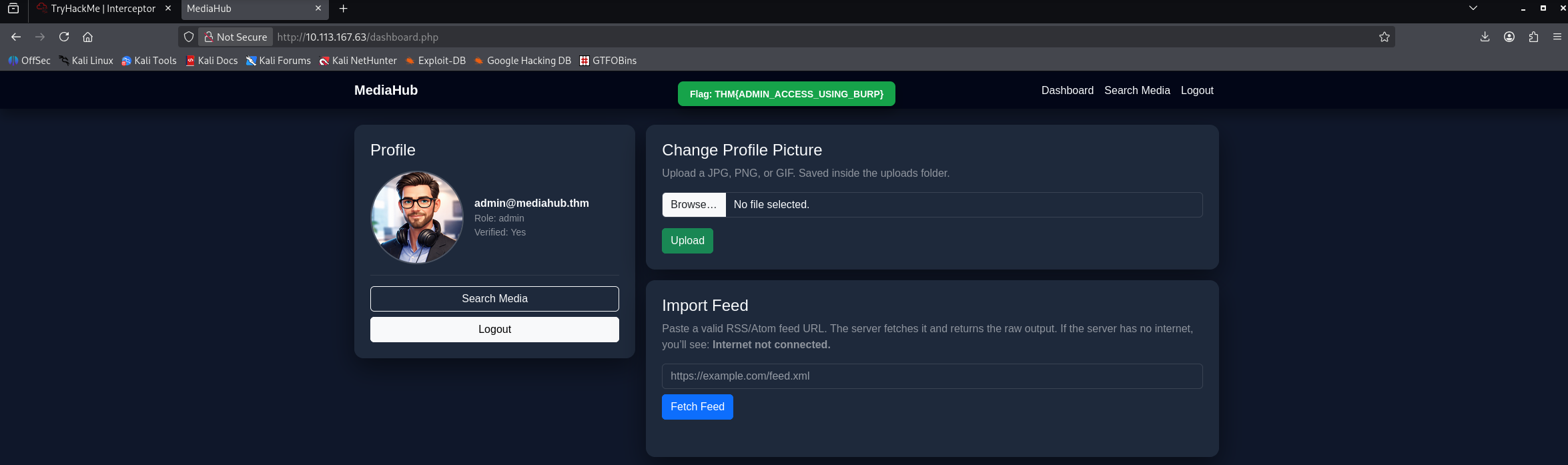1568x465 pixels.
Task: Click the Not Secure lock indicator
Action: (x=236, y=37)
